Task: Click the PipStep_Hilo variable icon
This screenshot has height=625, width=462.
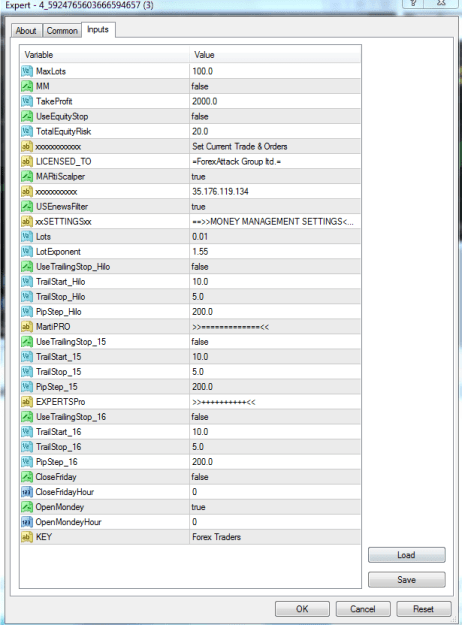Action: point(27,312)
